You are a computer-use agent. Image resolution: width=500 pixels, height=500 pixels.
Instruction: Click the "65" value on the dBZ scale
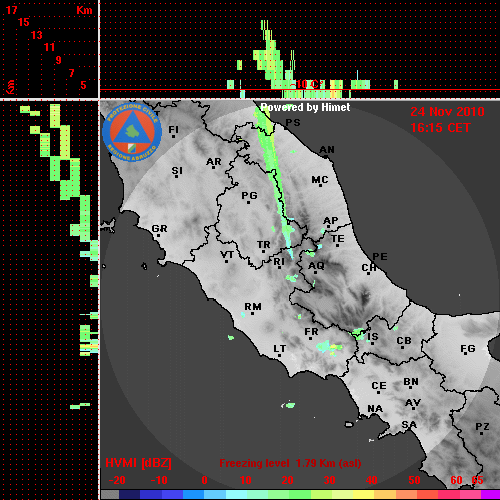pyautogui.click(x=477, y=480)
